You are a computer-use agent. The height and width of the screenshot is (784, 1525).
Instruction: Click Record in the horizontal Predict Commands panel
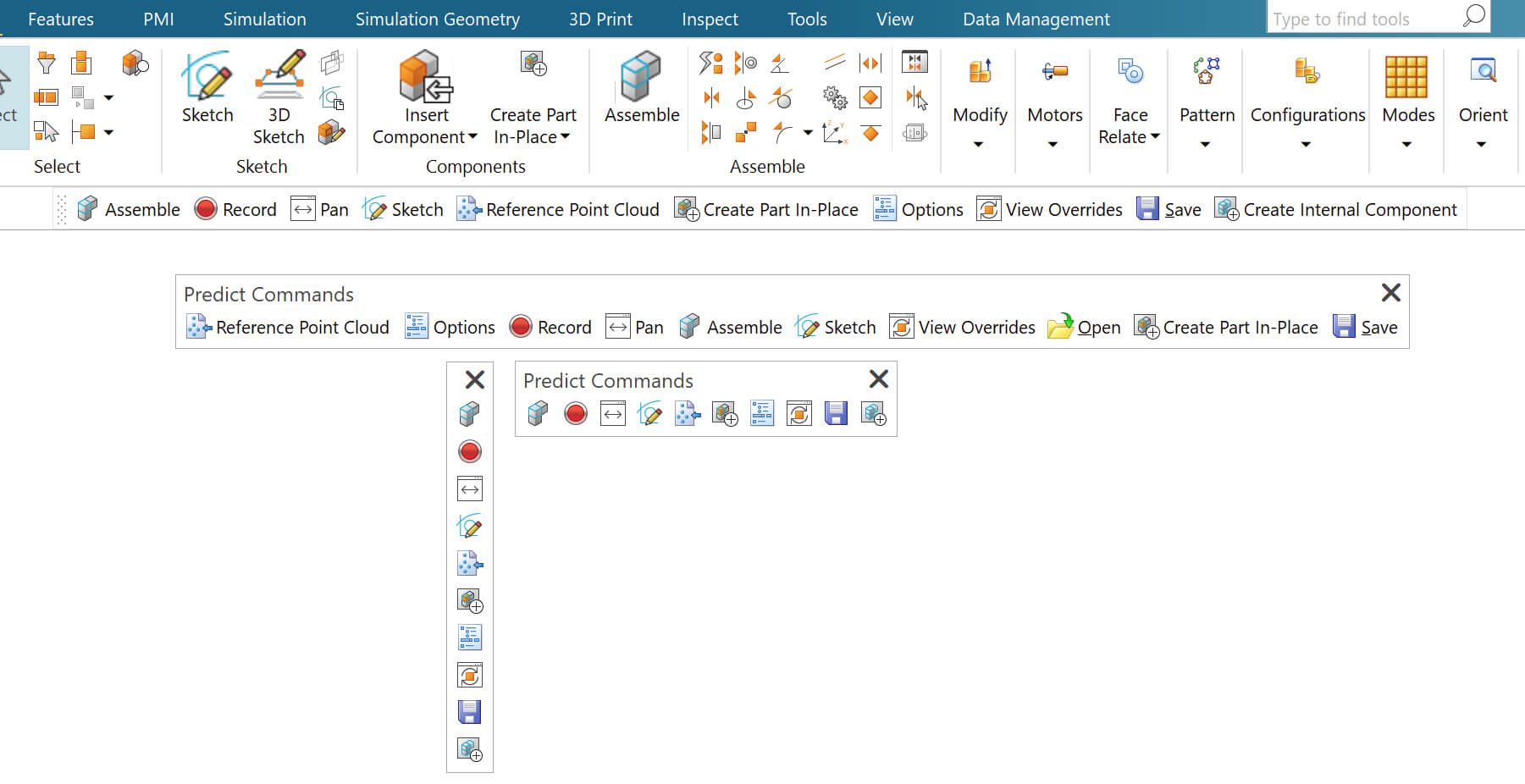(550, 327)
